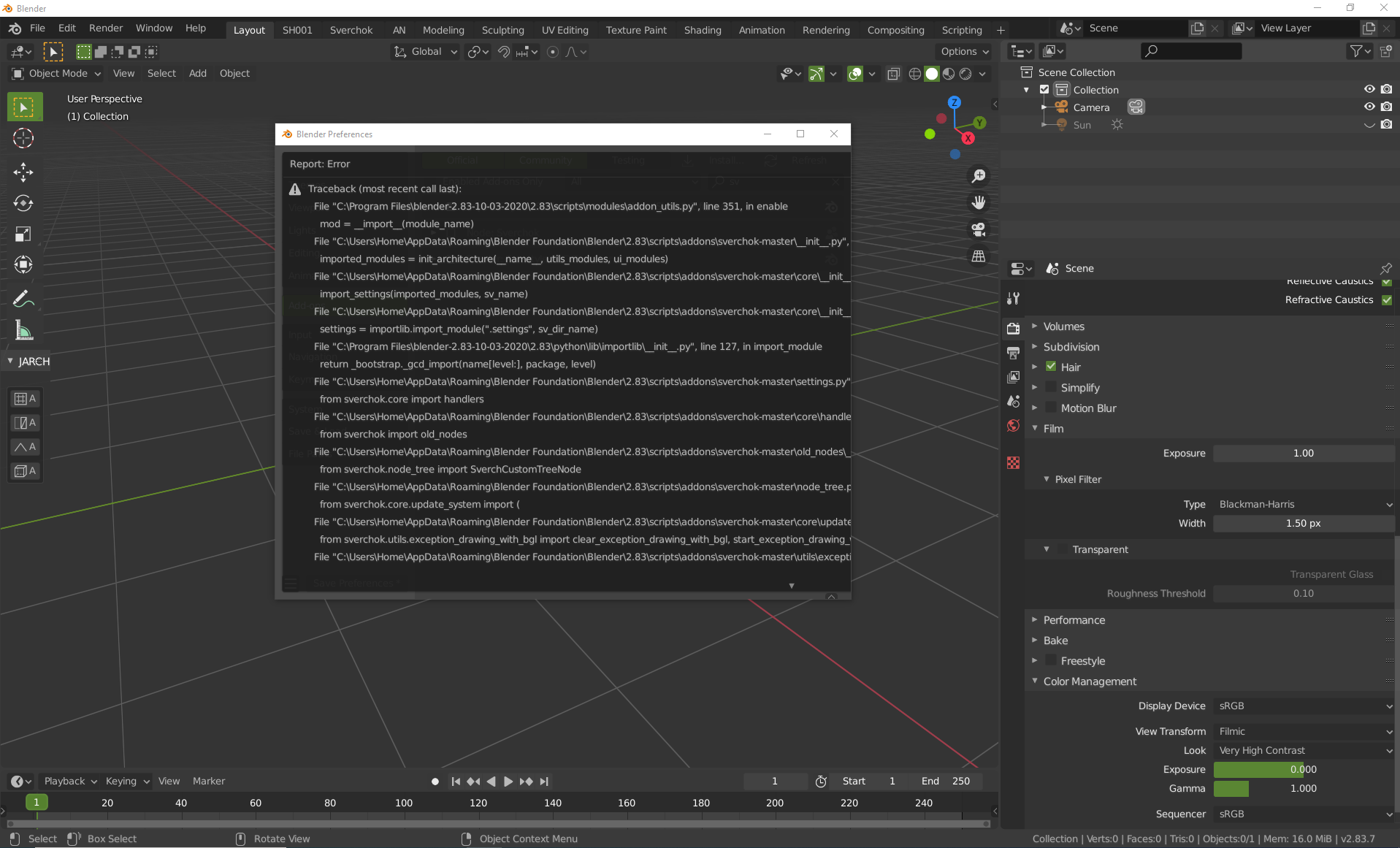Switch to the Sculpting workspace tab

502,30
